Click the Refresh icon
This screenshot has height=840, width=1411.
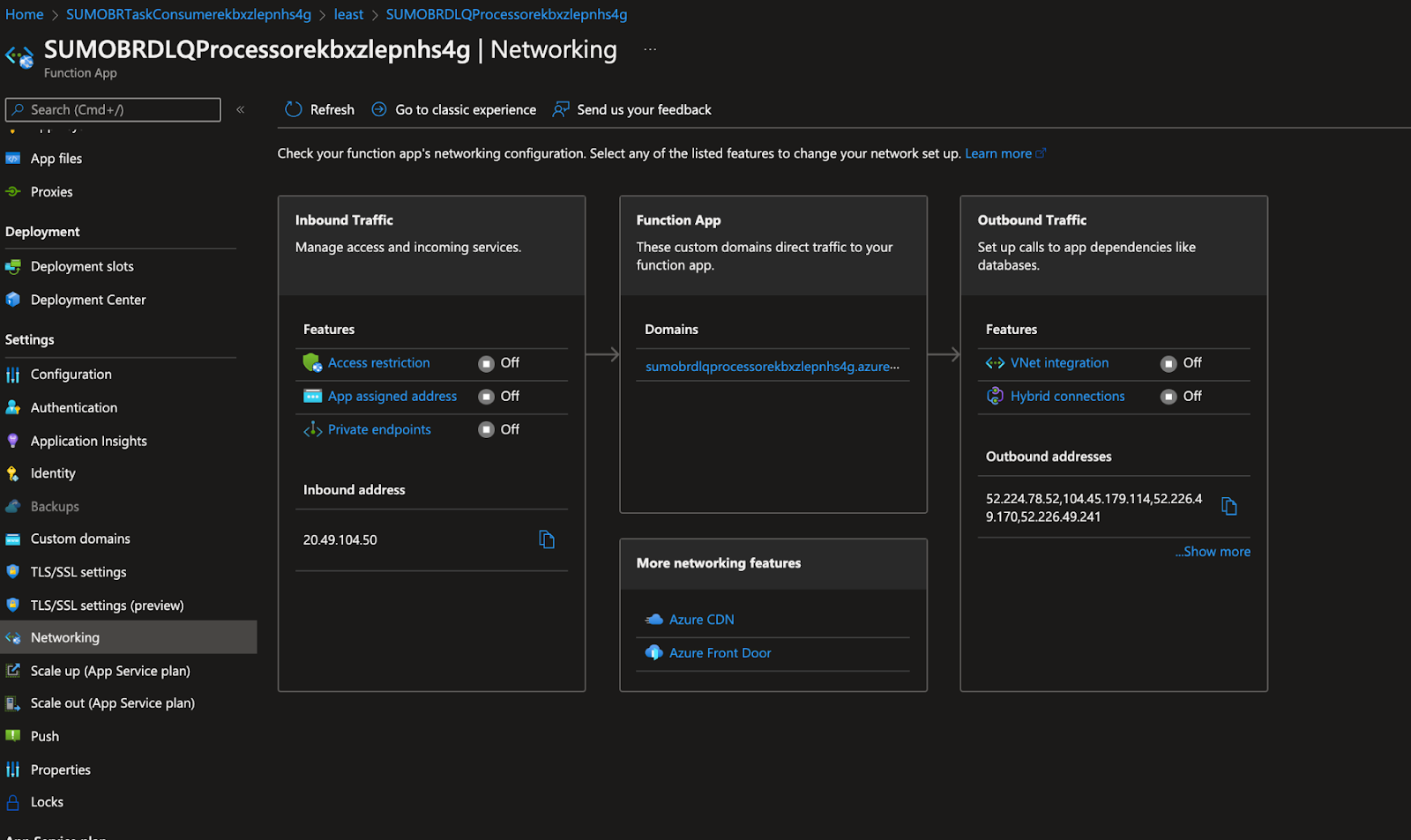point(293,108)
